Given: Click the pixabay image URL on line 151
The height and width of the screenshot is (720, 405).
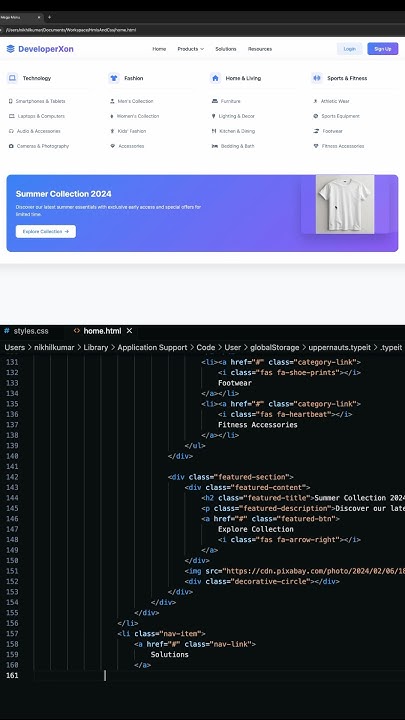Looking at the screenshot, I should point(314,571).
